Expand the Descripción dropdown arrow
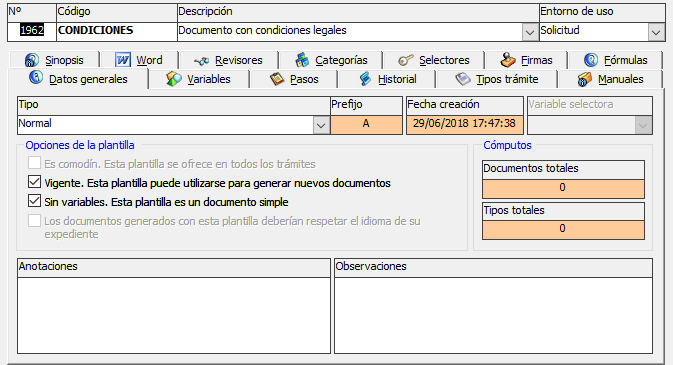Screen dimensions: 673x365 pos(530,32)
